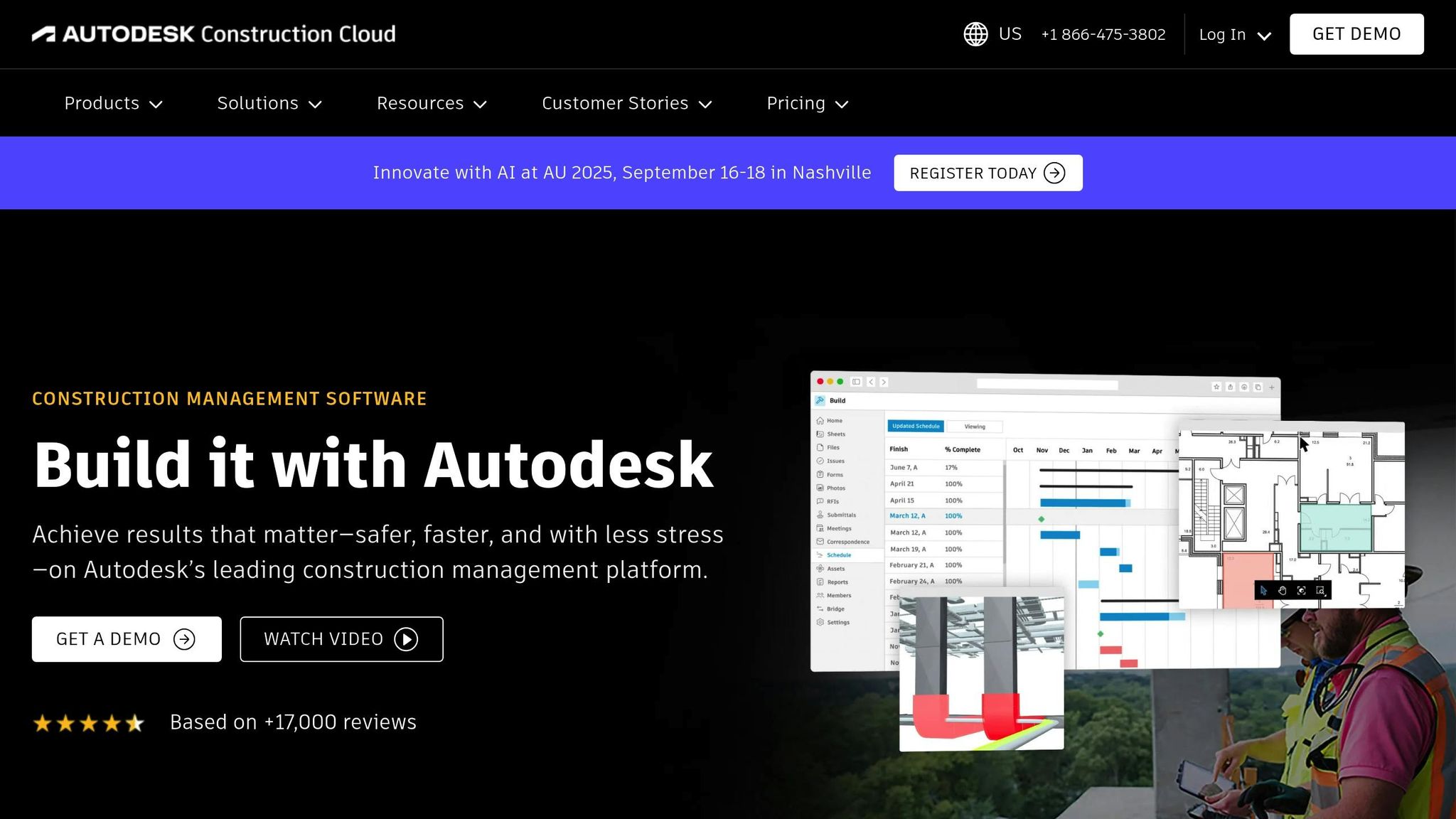Expand the Customer Stories menu
1456x819 pixels.
(x=627, y=103)
